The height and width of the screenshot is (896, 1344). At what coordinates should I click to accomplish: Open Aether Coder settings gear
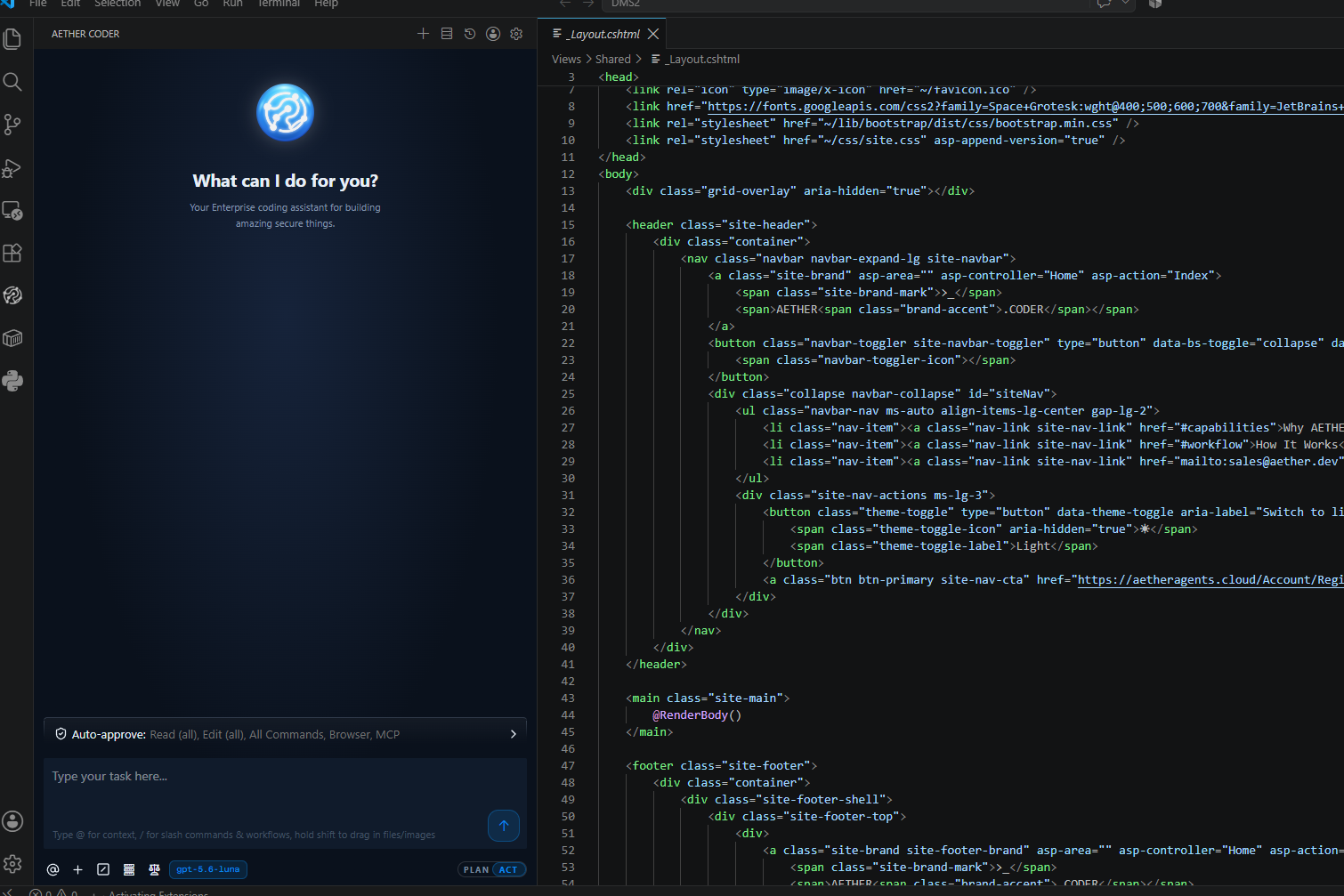[x=516, y=34]
